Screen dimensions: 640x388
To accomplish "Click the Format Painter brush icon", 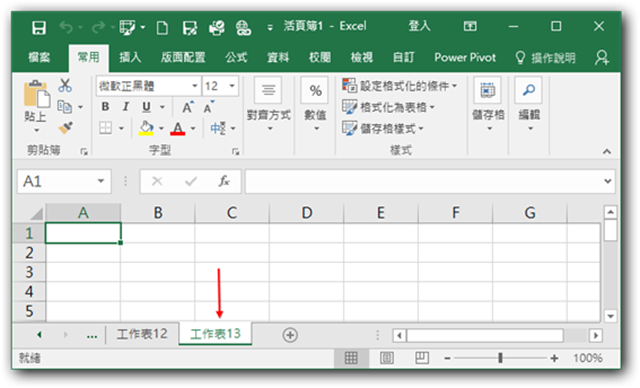I will tap(65, 128).
